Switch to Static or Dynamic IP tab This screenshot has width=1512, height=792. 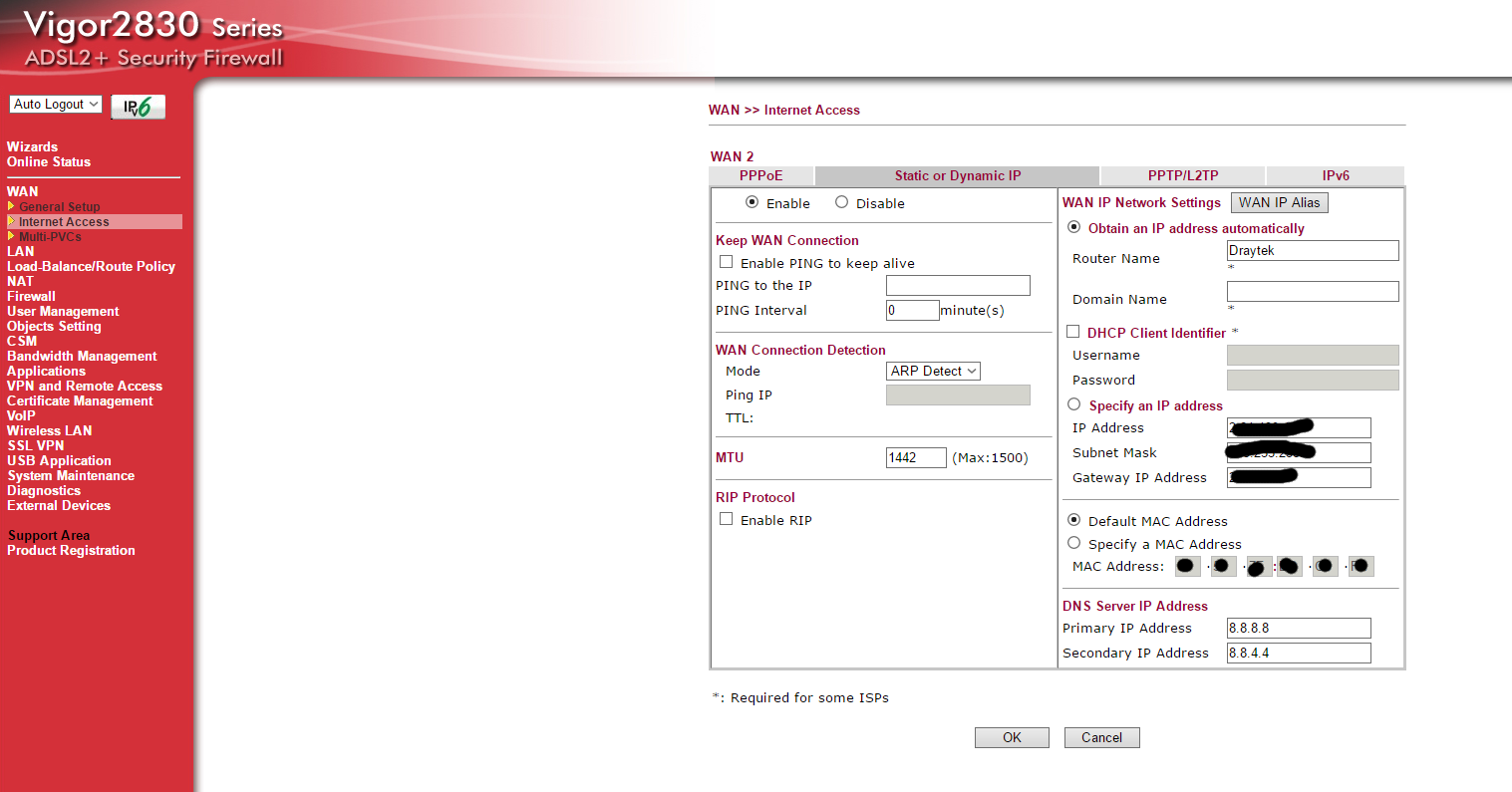[958, 175]
